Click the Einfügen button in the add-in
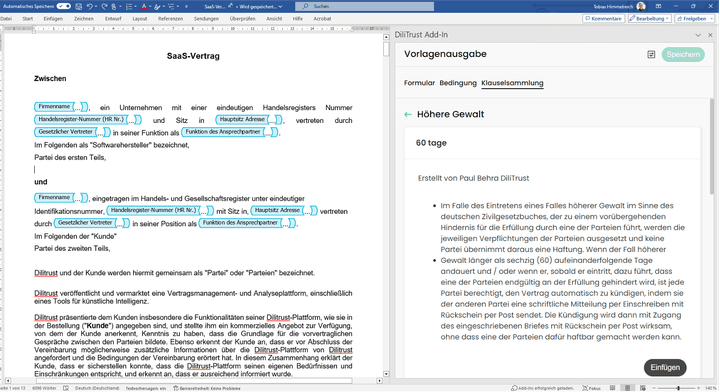Image resolution: width=720 pixels, height=392 pixels. click(x=665, y=367)
